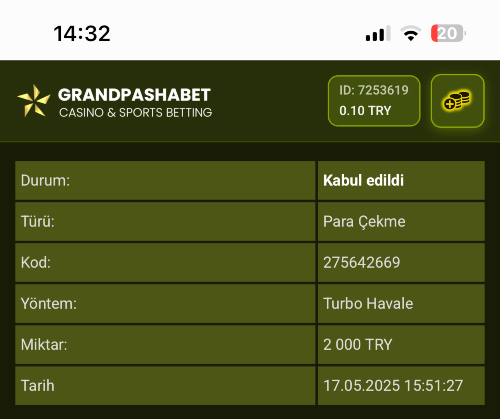This screenshot has width=500, height=419.
Task: Tap the 0.10 TRY balance text
Action: [x=365, y=111]
